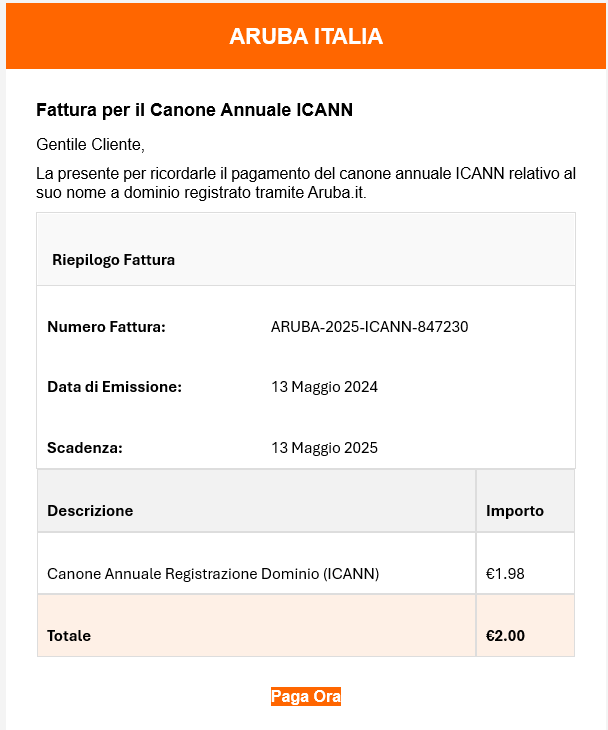Click the Gentile Cliente greeting

[91, 144]
